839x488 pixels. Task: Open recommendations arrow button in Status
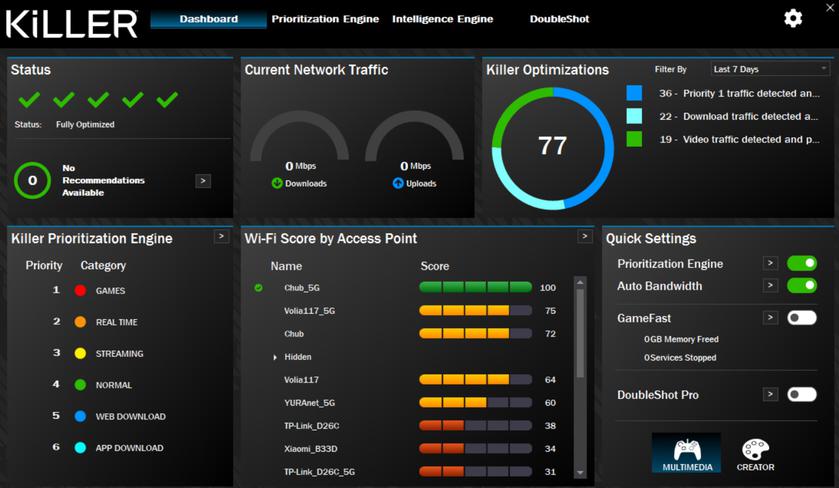click(x=203, y=181)
